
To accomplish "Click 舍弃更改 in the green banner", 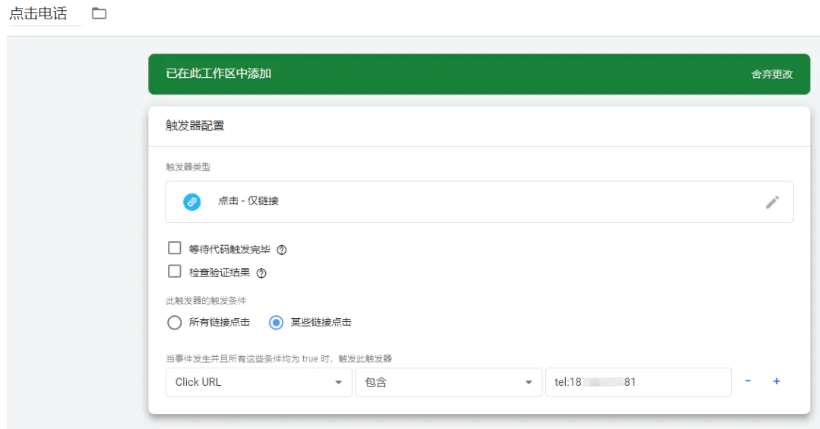I will [x=772, y=74].
